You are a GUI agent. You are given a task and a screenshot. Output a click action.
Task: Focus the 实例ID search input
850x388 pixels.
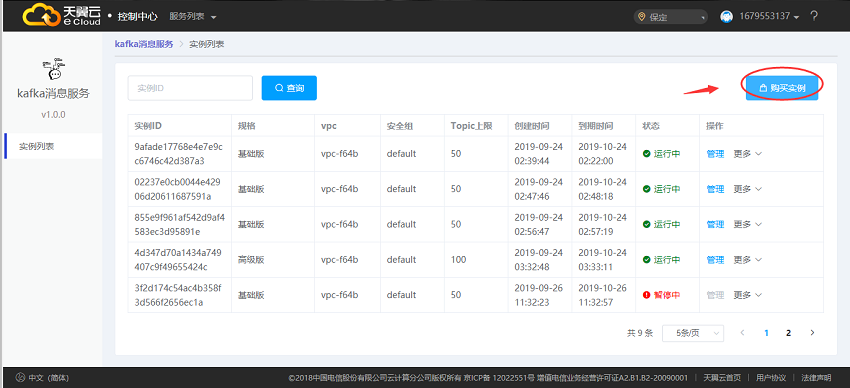point(190,88)
